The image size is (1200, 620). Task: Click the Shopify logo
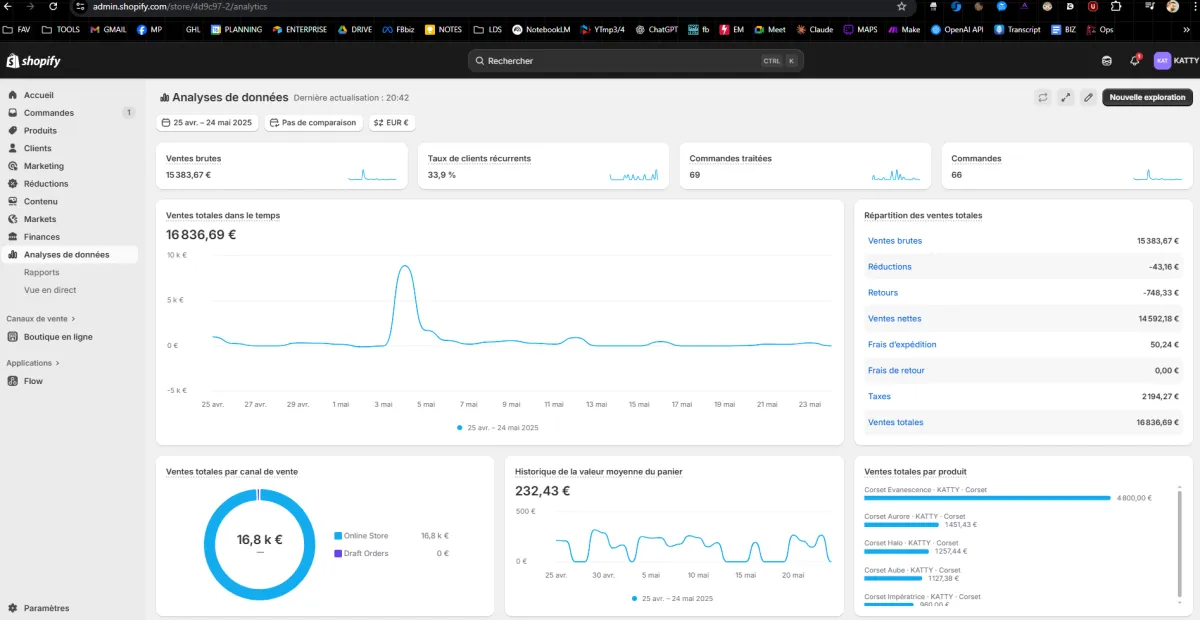[x=34, y=61]
